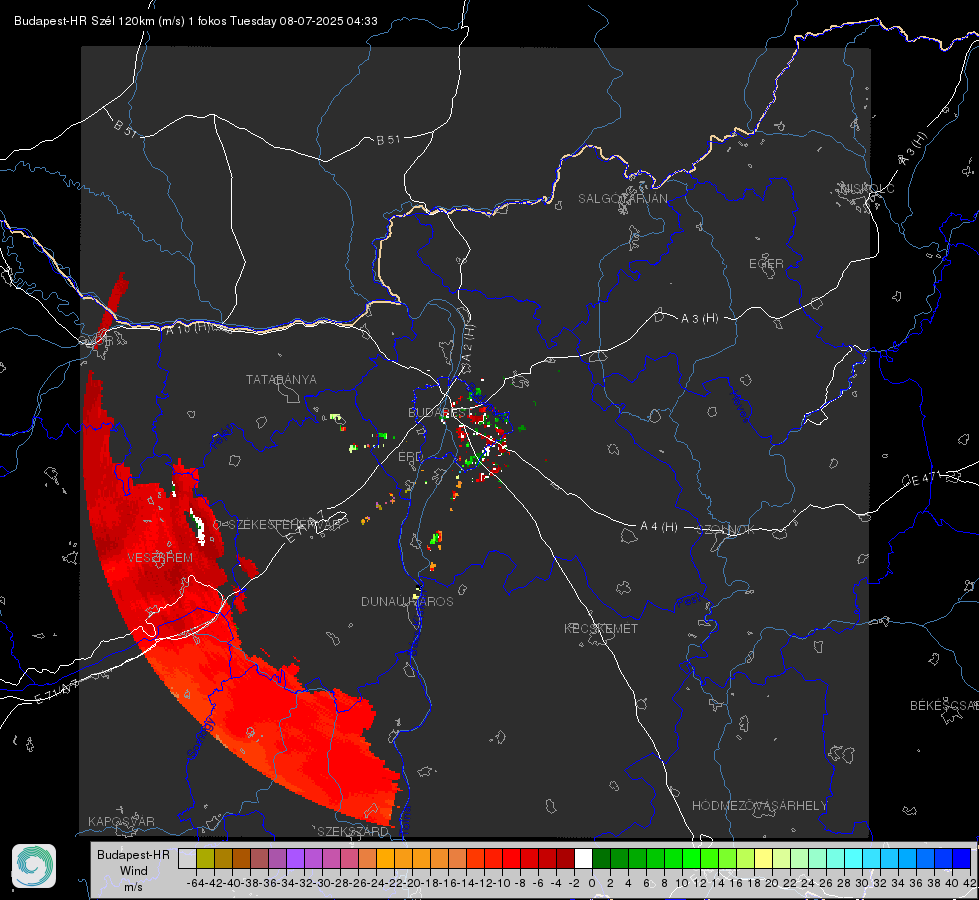Pick the dark green swatch between 0 and 2
Viewport: 979px width, 900px height.
[x=601, y=858]
